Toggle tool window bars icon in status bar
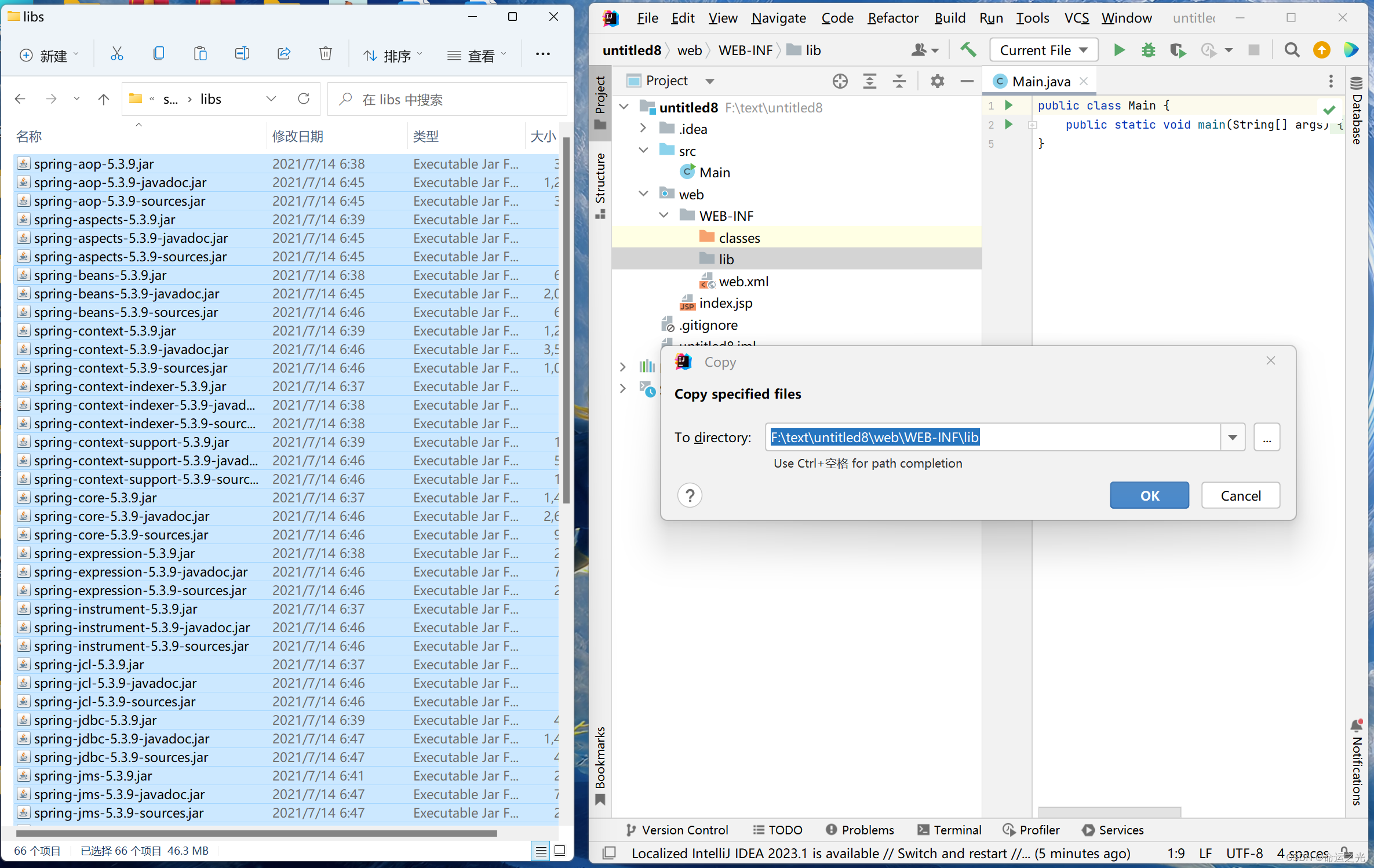1374x868 pixels. click(x=608, y=853)
